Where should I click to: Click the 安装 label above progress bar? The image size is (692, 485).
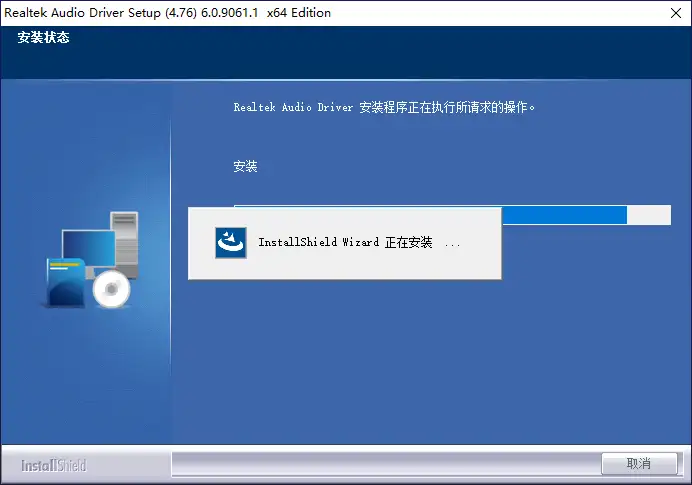pos(245,166)
